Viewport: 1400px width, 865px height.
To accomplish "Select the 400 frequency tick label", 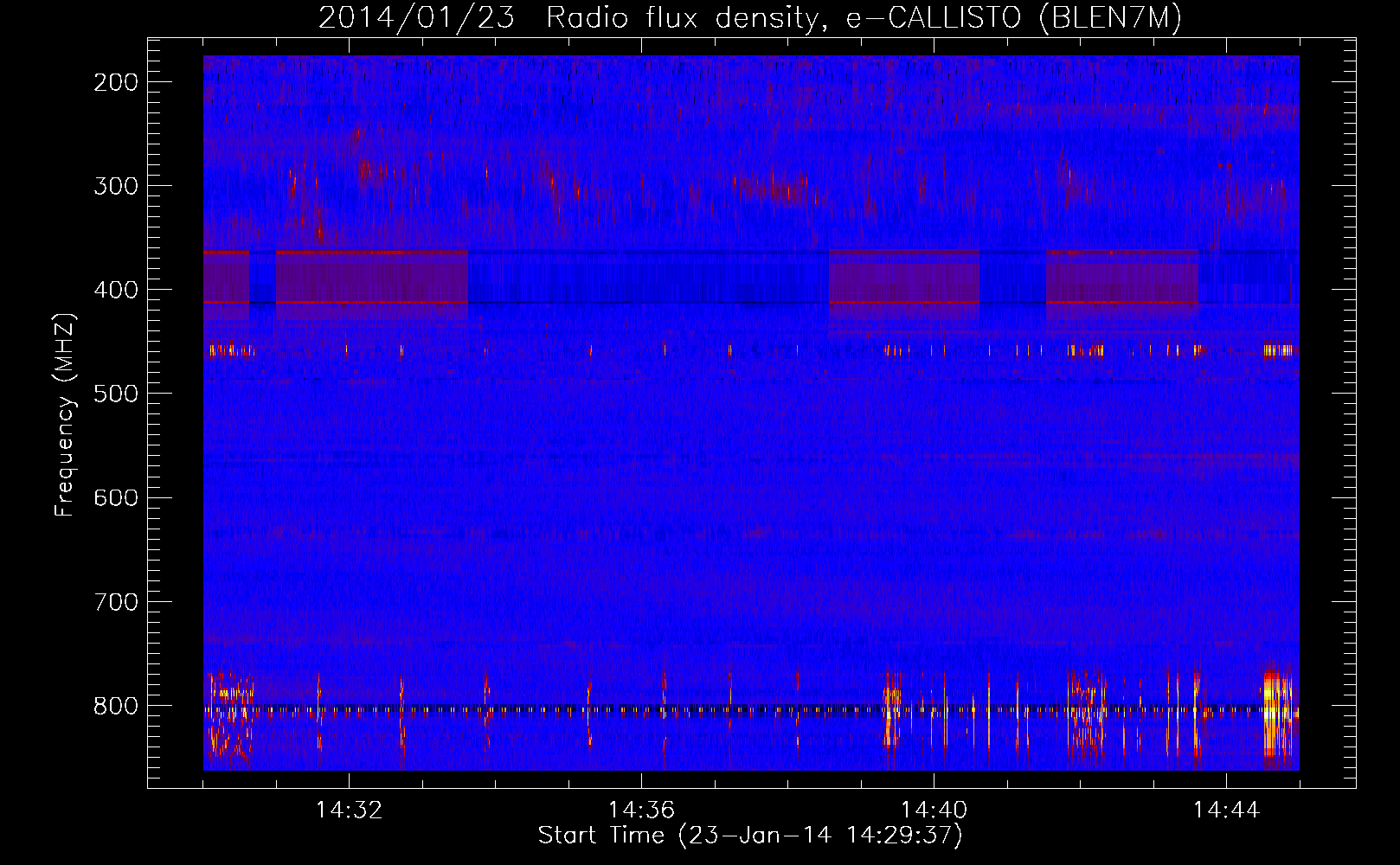I will 116,290.
